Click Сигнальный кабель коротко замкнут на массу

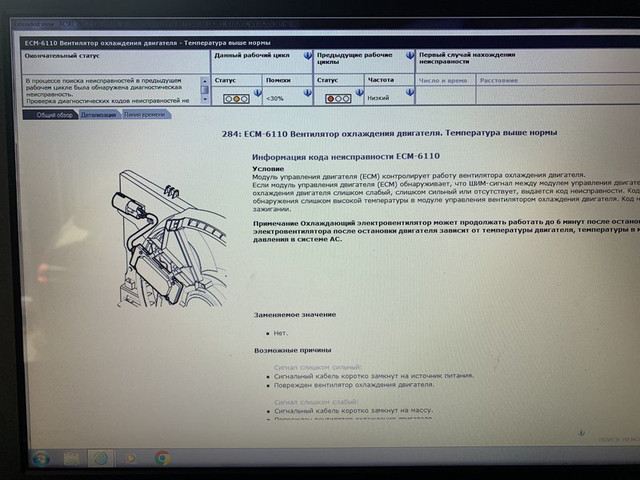tap(353, 410)
